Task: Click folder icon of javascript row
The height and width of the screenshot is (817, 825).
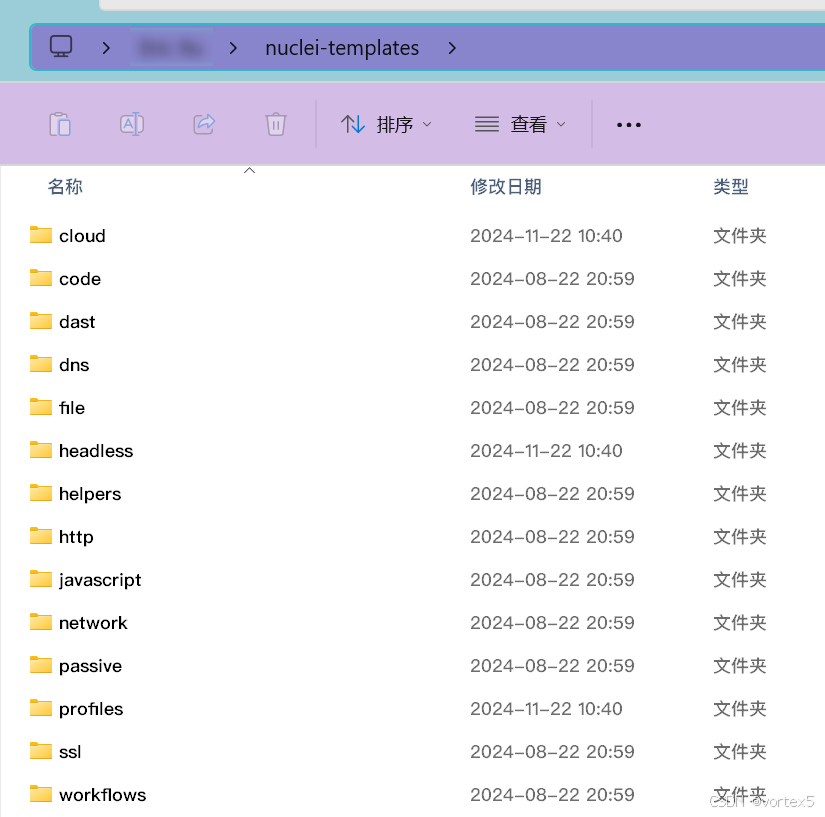Action: [41, 579]
